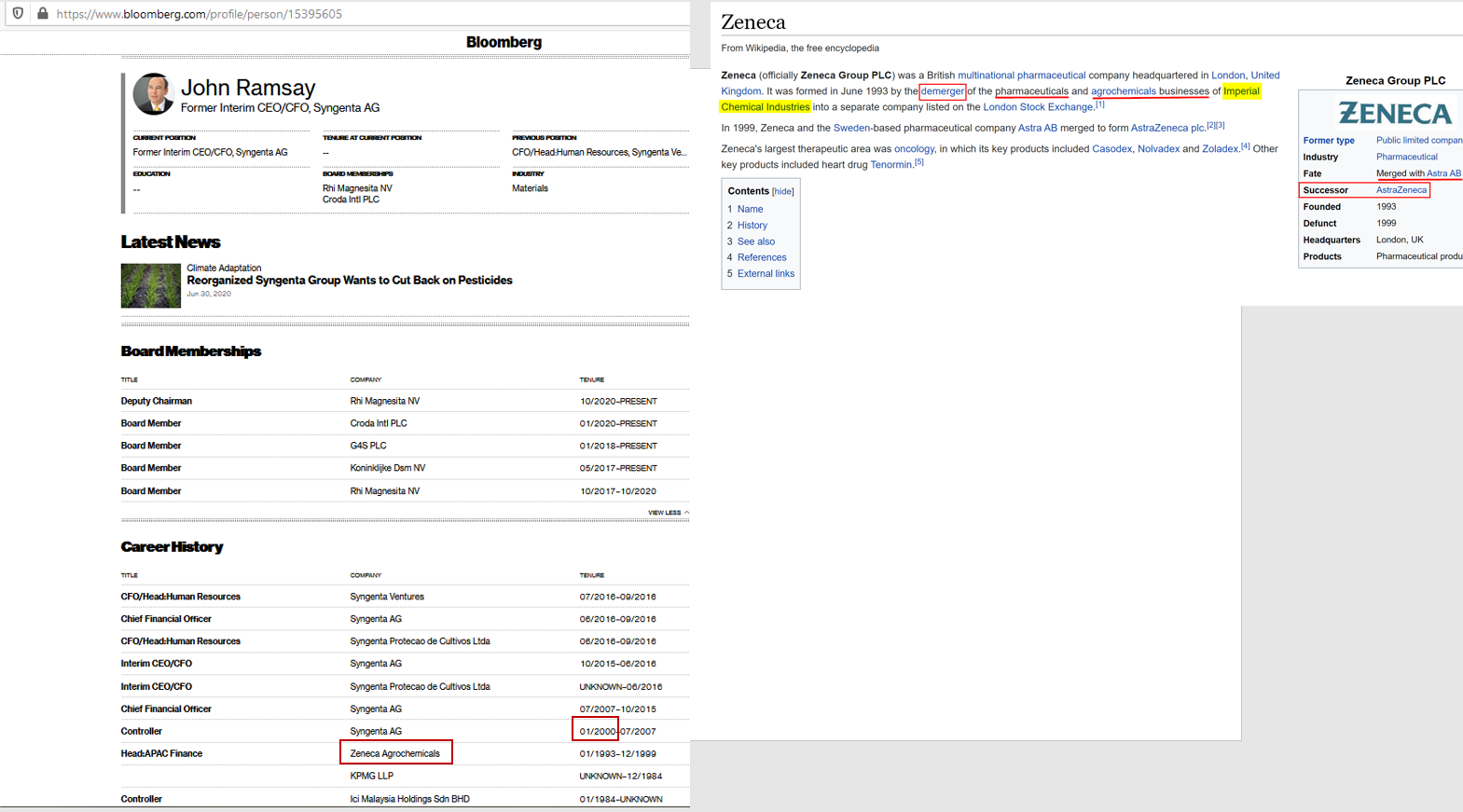Select KPMG LLP career entry
Image resolution: width=1463 pixels, height=812 pixels.
371,776
